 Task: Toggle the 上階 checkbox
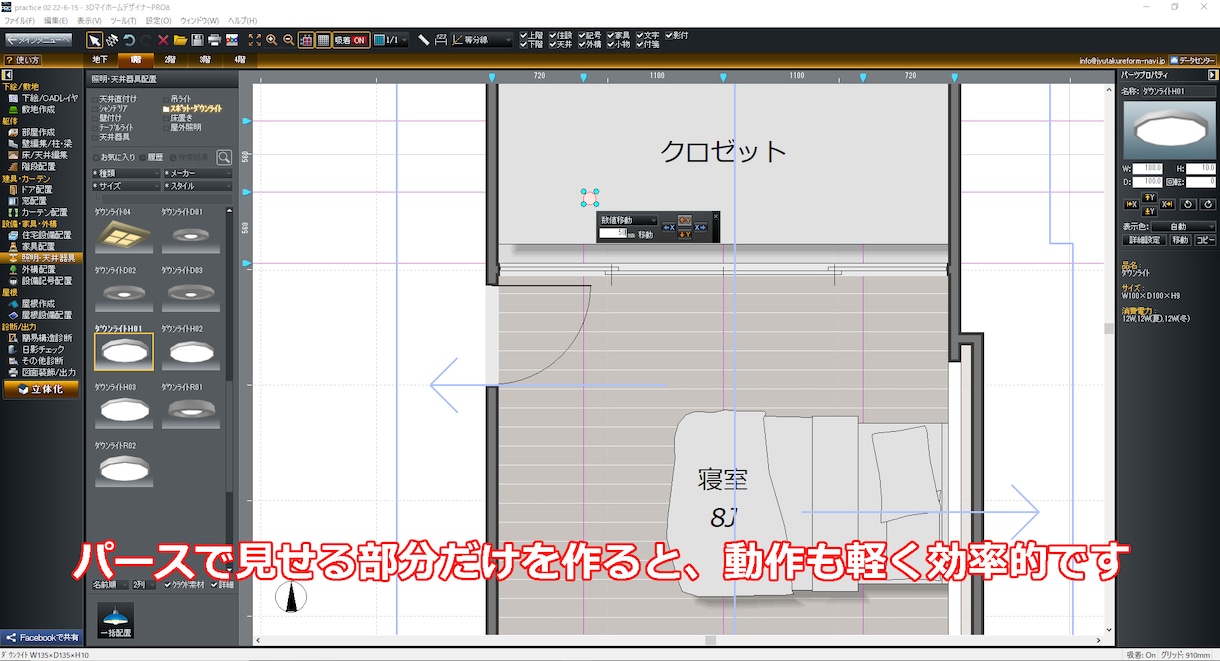pyautogui.click(x=524, y=36)
